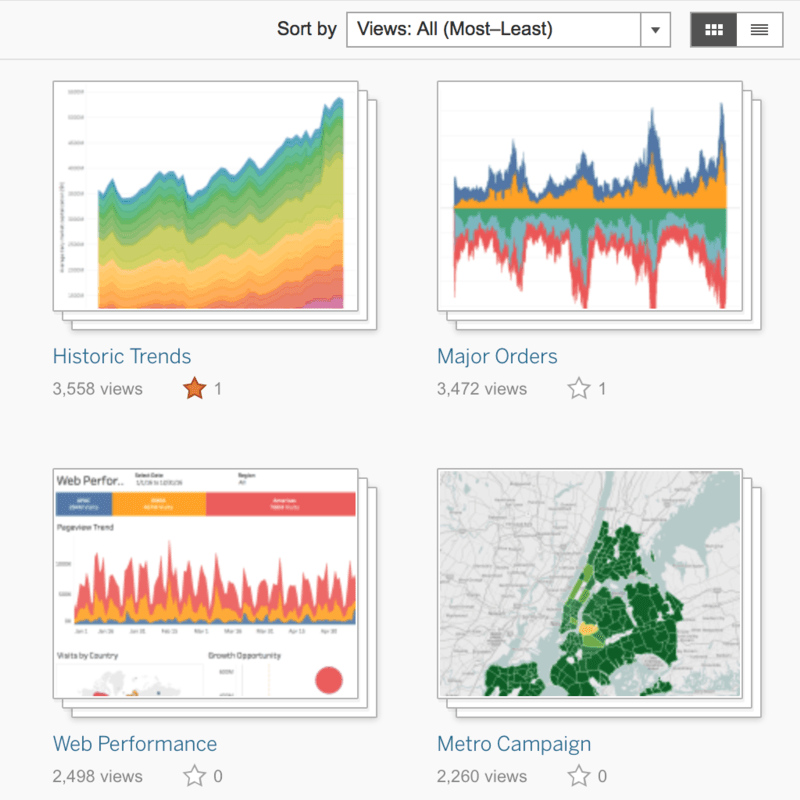Viewport: 800px width, 800px height.
Task: Open the Historic Trends title link
Action: tap(122, 356)
